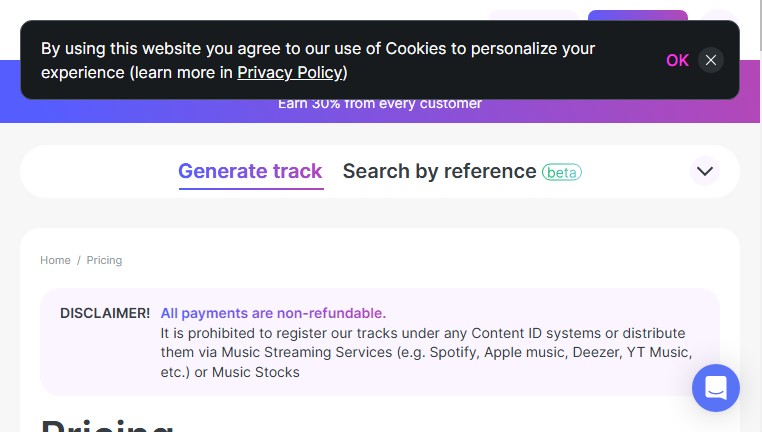Open the round header menu icon
The height and width of the screenshot is (432, 762).
719,15
